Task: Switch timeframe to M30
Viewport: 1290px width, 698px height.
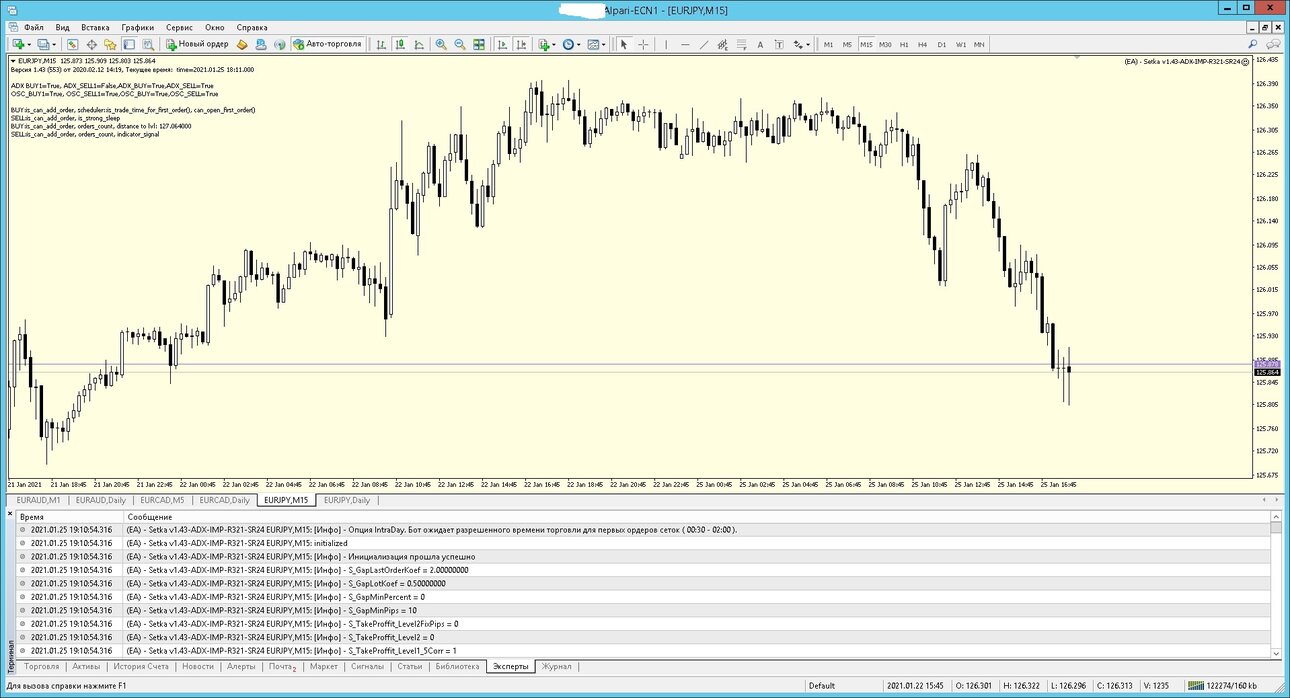Action: click(x=885, y=44)
